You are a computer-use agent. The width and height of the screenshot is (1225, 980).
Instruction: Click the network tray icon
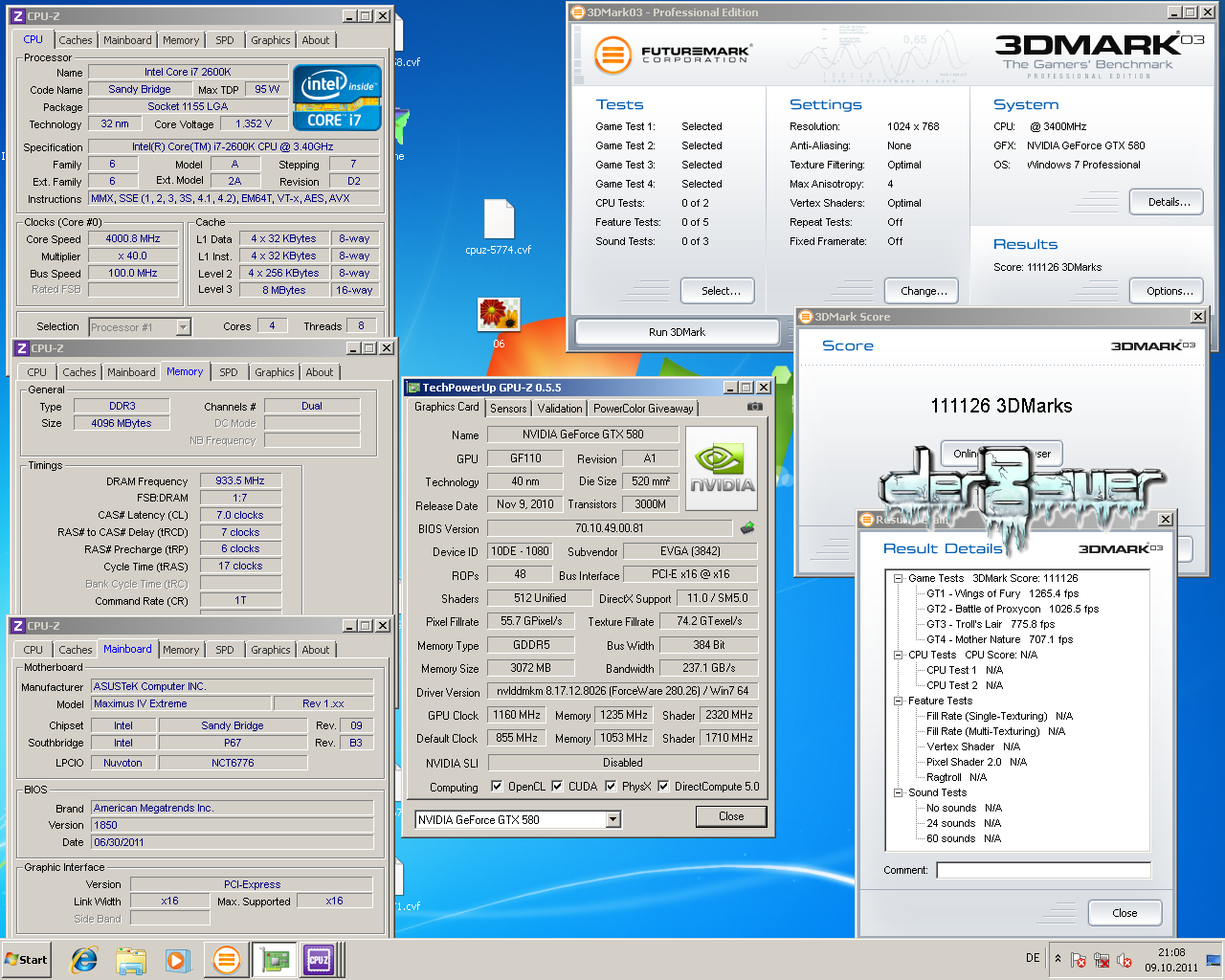tap(1102, 960)
